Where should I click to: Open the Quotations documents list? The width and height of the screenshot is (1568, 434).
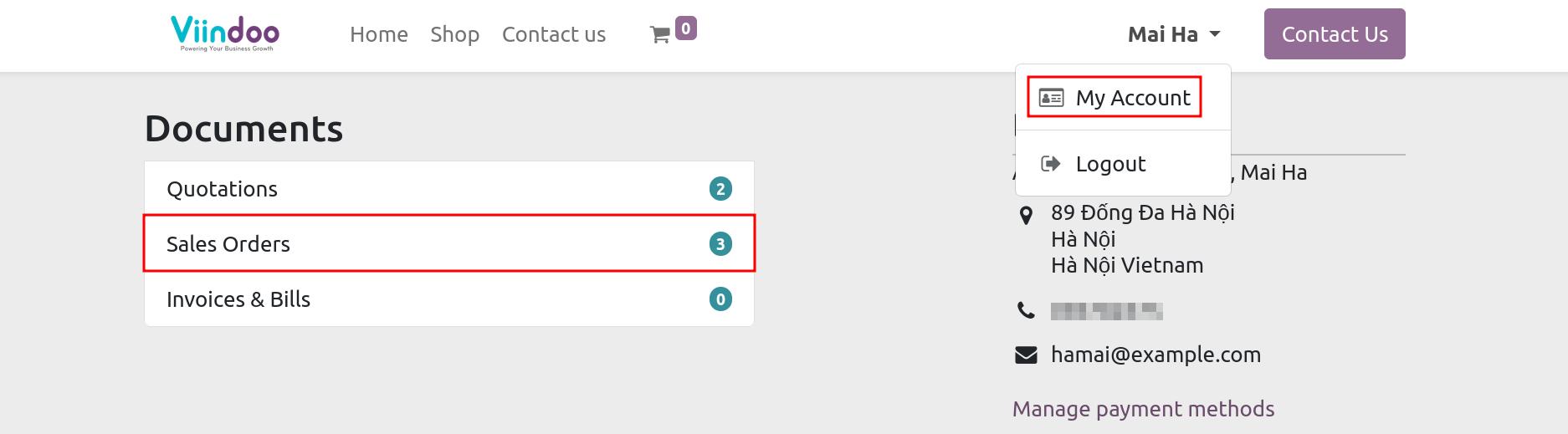pyautogui.click(x=449, y=189)
